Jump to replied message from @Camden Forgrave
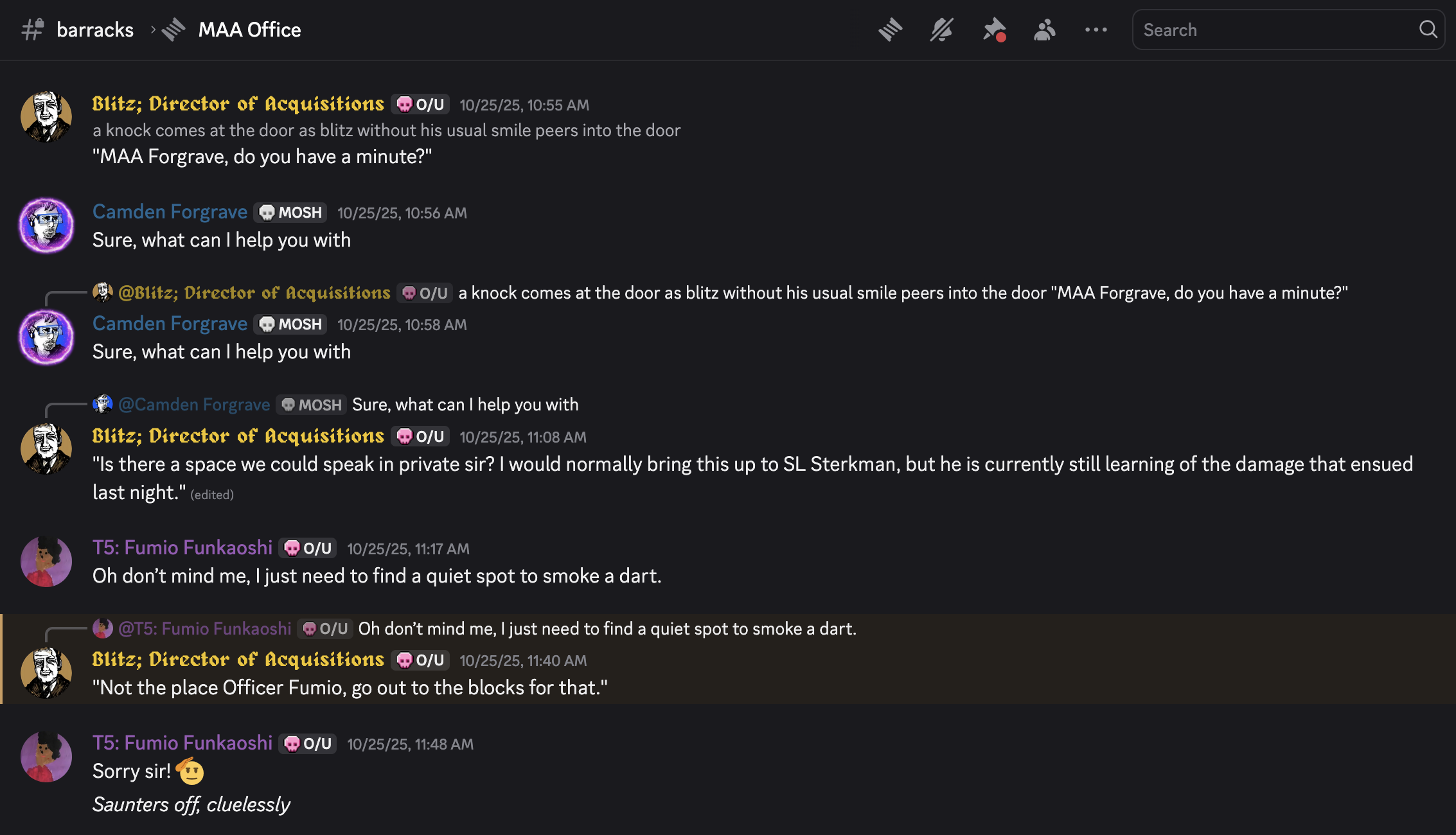 pos(465,405)
